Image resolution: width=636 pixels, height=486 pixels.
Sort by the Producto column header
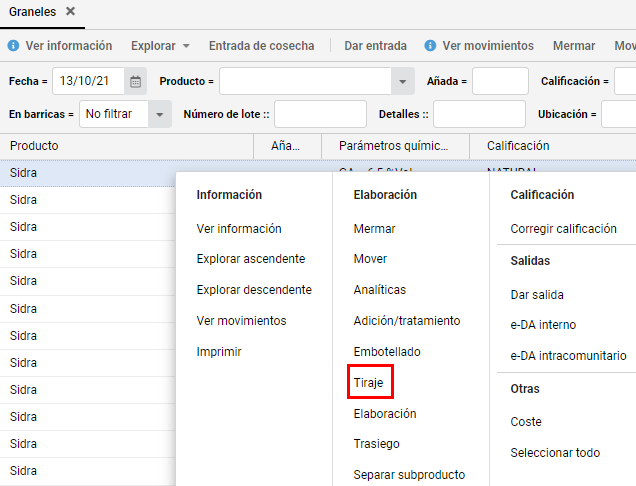pyautogui.click(x=127, y=146)
